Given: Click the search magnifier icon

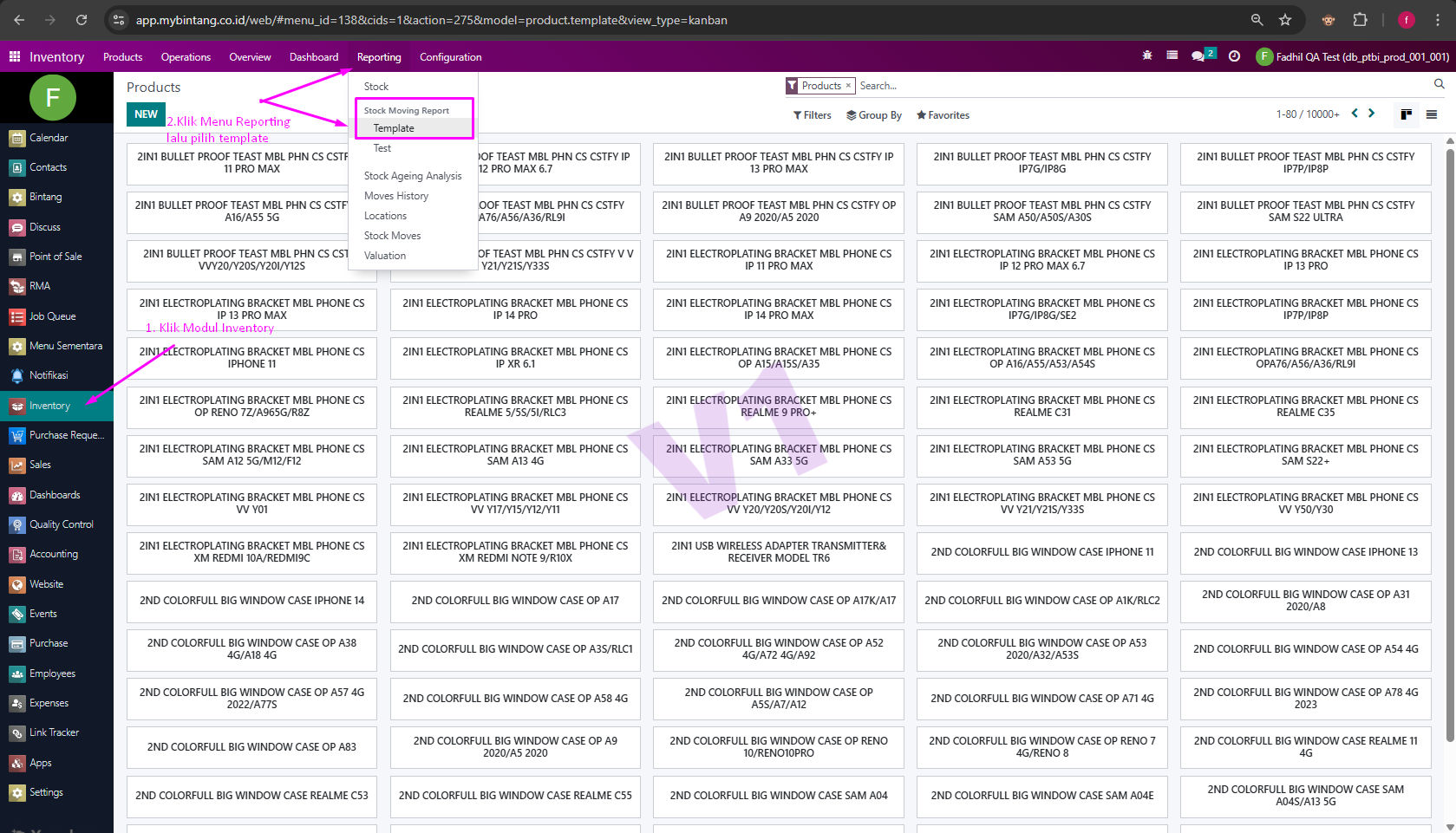Looking at the screenshot, I should pos(1440,84).
